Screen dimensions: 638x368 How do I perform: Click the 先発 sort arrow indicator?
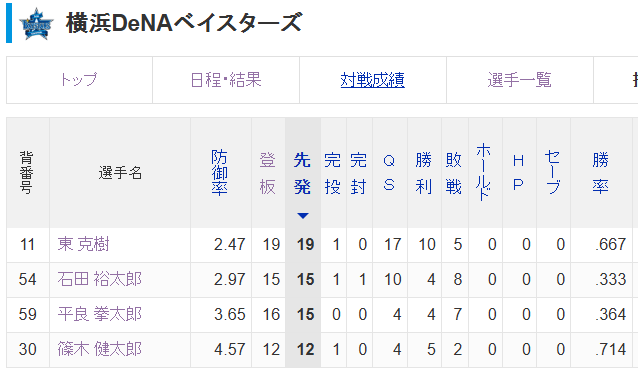coord(303,216)
